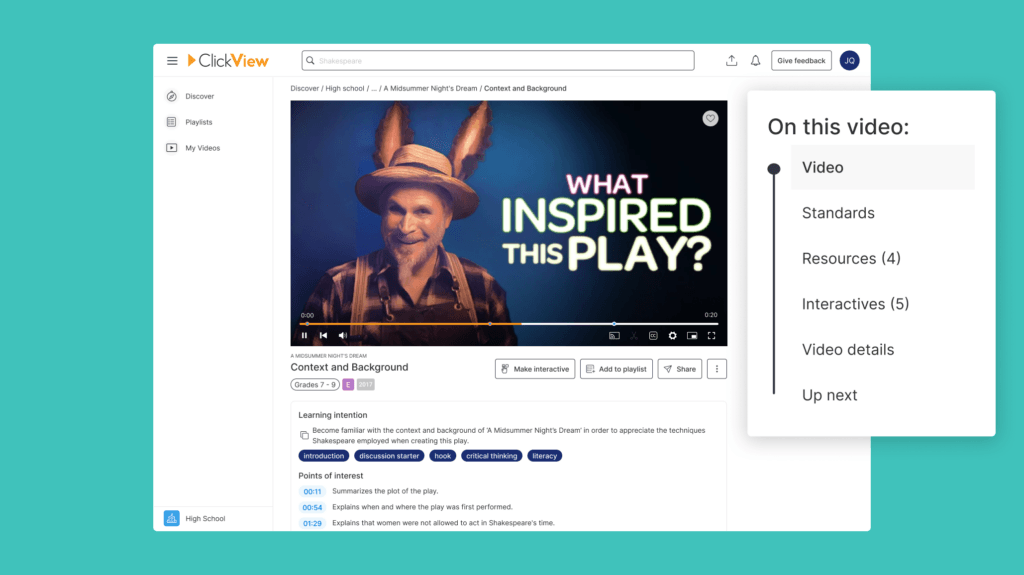Cast the video to a device
Image resolution: width=1024 pixels, height=575 pixels.
615,336
